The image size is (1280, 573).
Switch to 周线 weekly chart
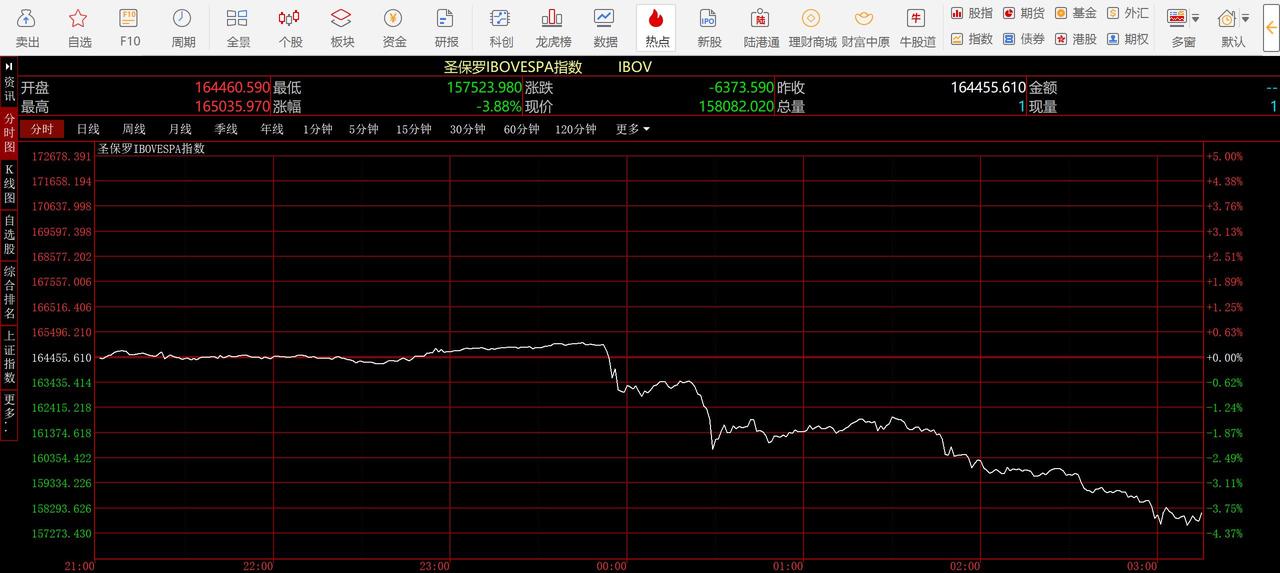(134, 129)
